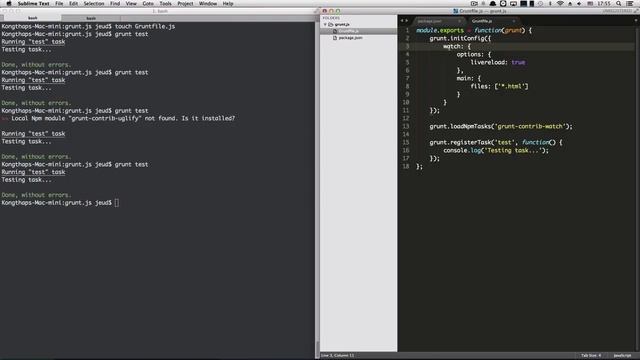
Task: Click the "files: ['*.html']" code line
Action: tap(499, 87)
